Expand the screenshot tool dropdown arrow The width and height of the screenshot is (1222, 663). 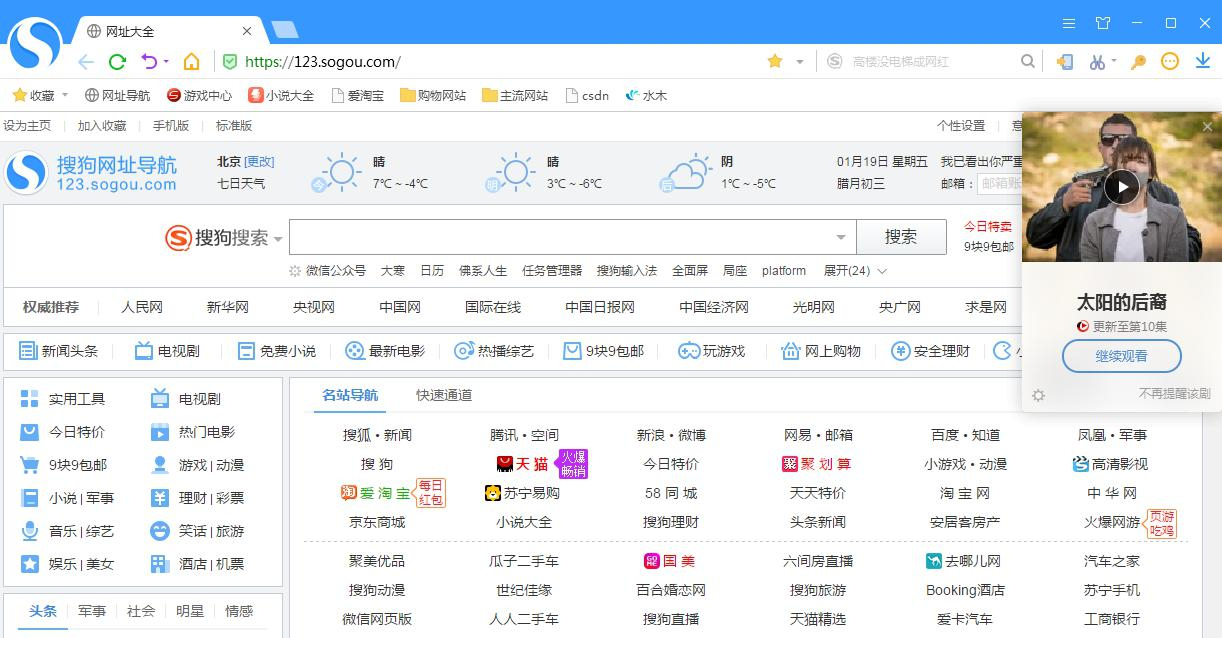pyautogui.click(x=1113, y=62)
